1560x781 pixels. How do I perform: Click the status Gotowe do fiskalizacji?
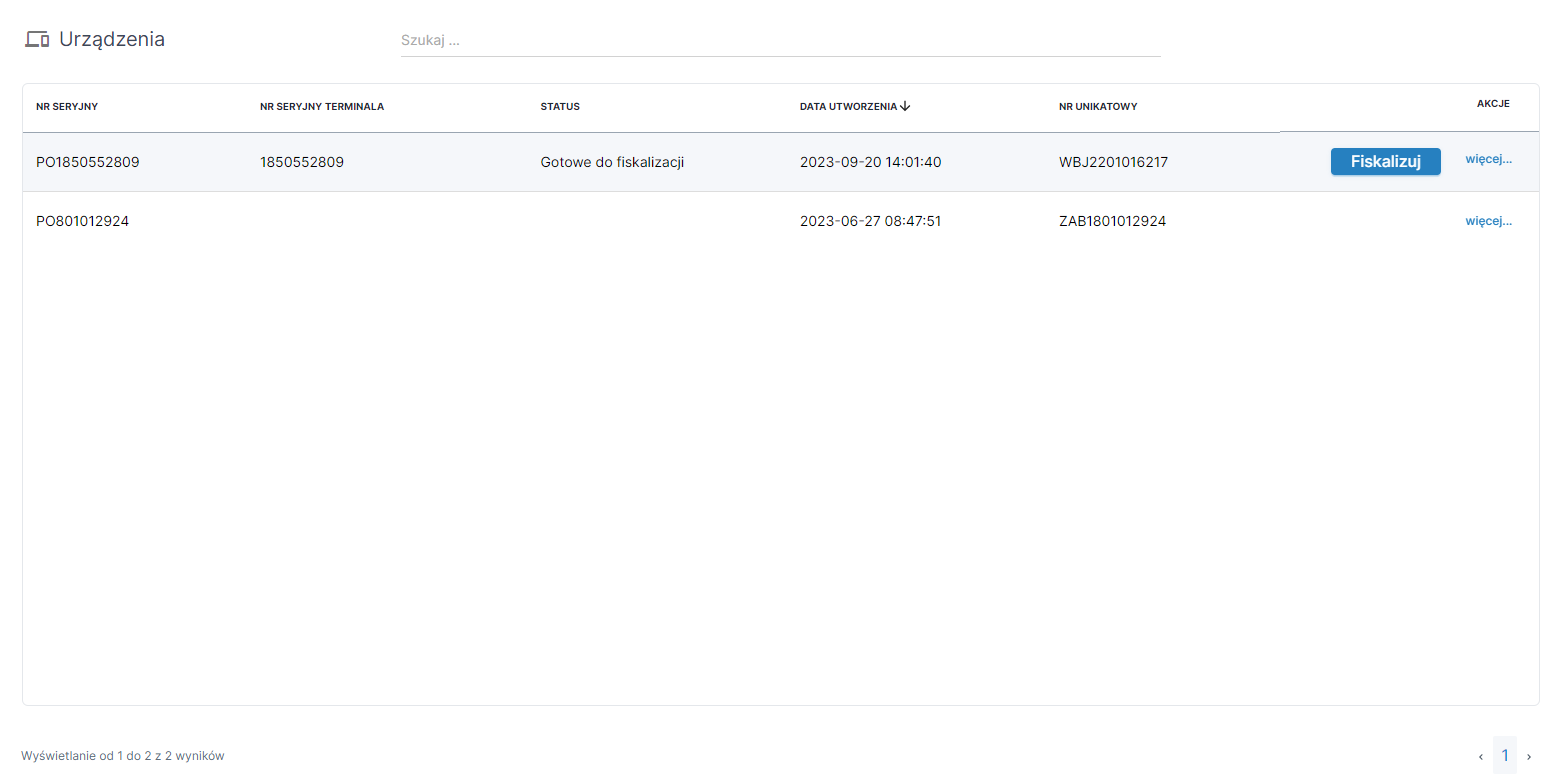click(612, 162)
